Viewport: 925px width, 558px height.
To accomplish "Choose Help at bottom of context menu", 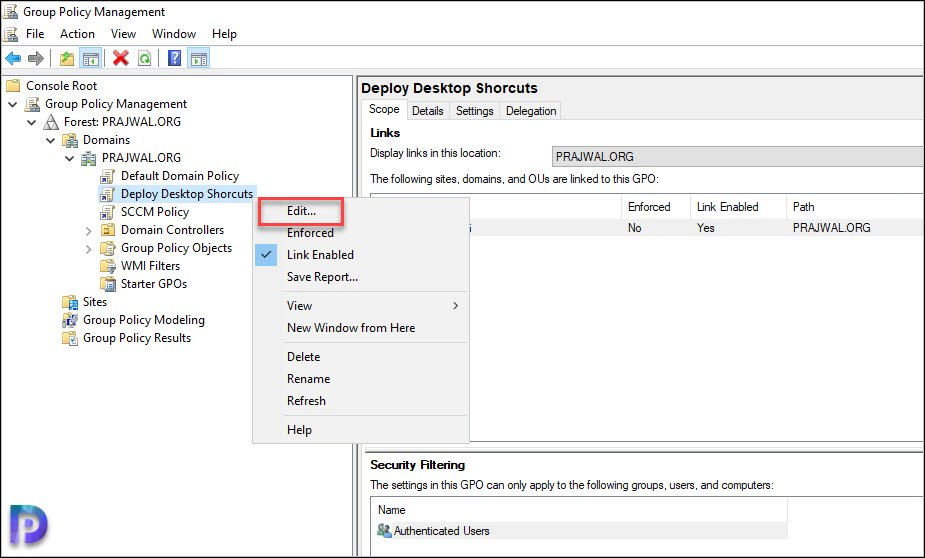I will [x=299, y=430].
